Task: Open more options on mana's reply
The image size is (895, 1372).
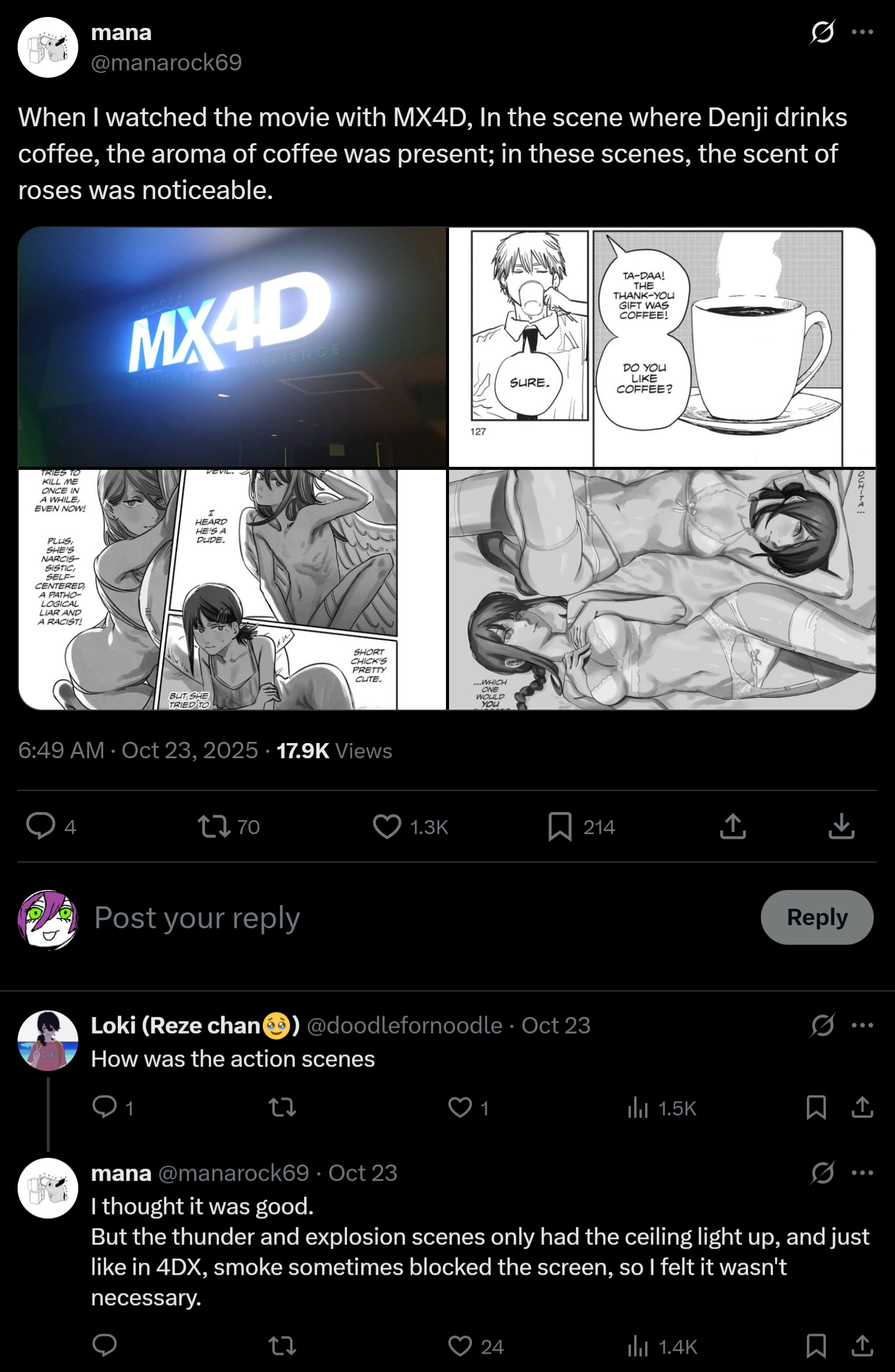Action: point(862,1173)
